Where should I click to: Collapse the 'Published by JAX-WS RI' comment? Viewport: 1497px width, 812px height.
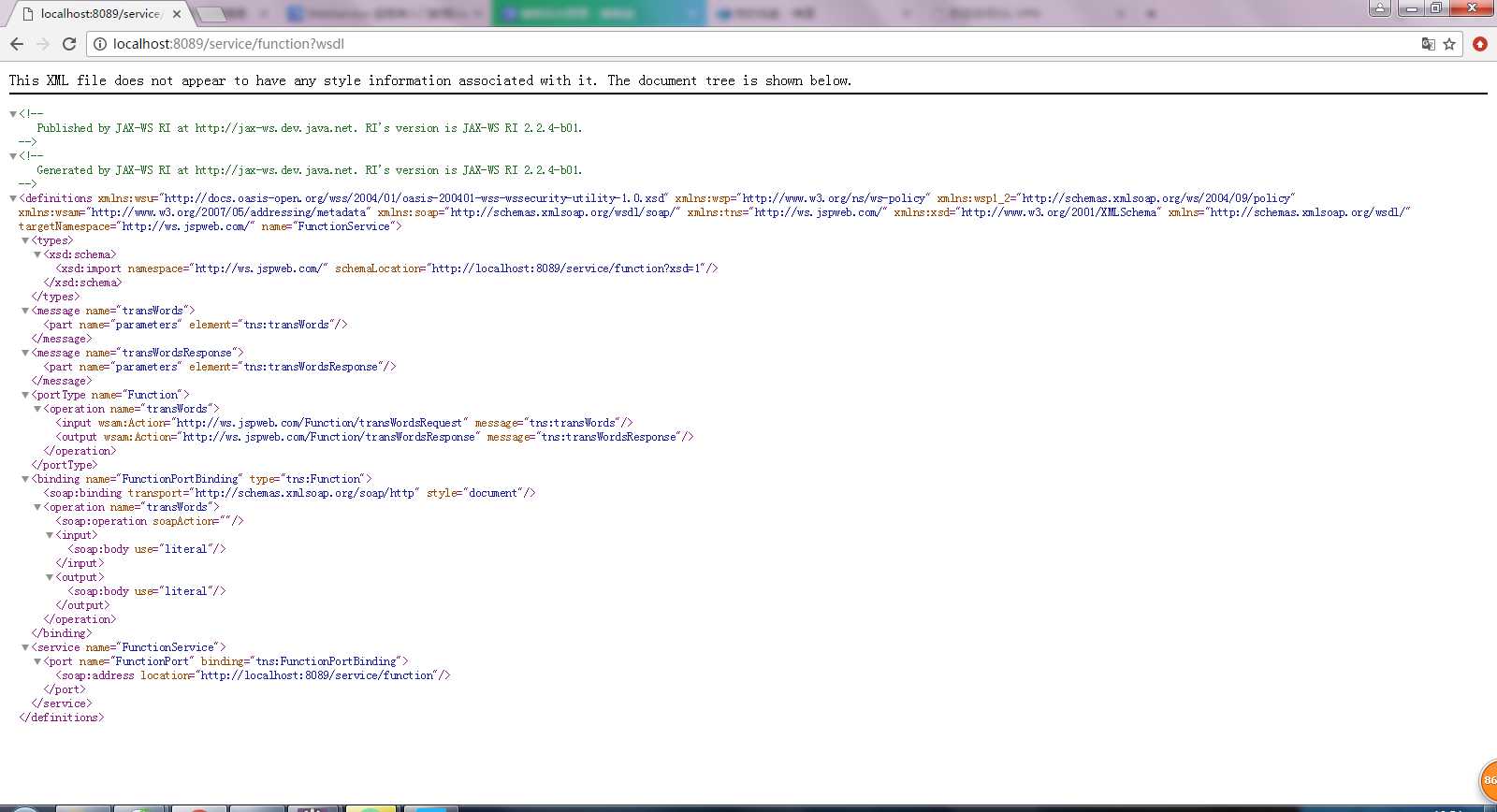[x=13, y=114]
